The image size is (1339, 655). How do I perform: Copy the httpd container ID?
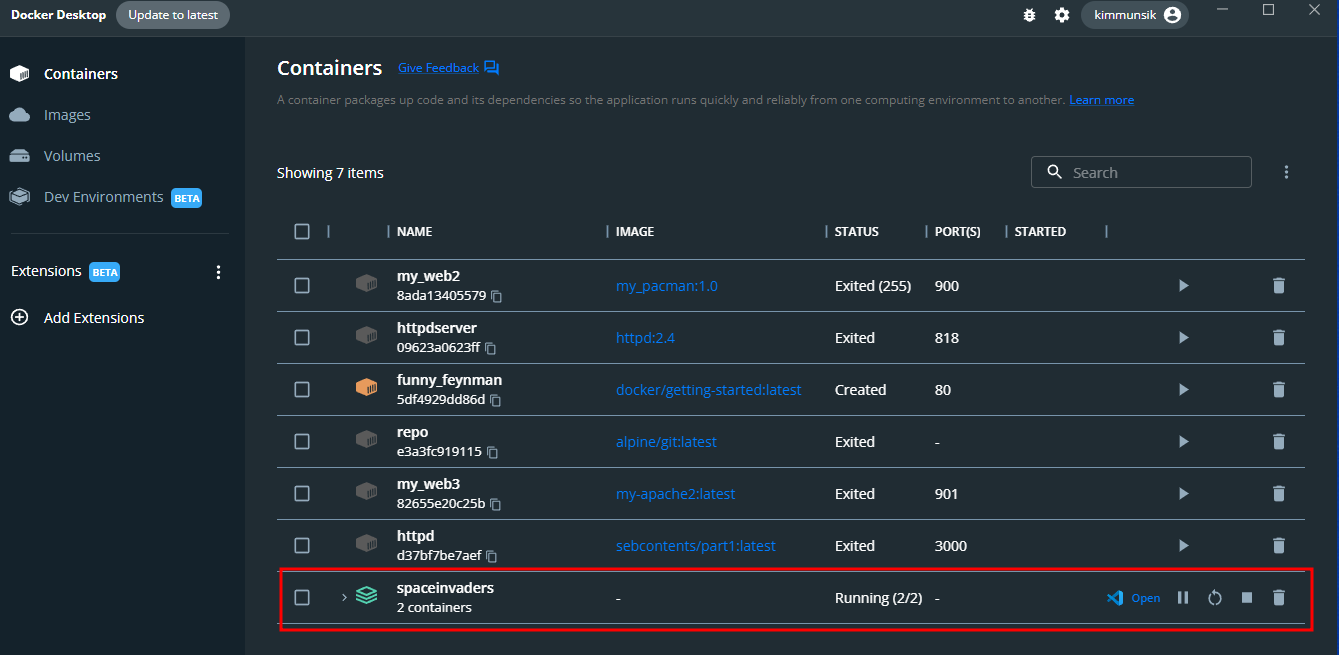pos(491,557)
